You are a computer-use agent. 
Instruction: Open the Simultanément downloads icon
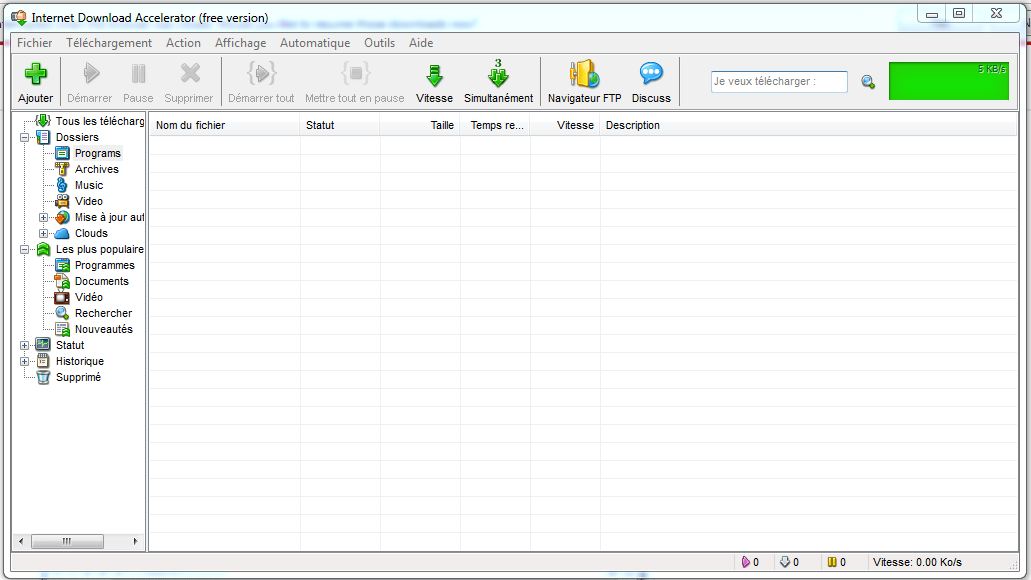[x=498, y=74]
